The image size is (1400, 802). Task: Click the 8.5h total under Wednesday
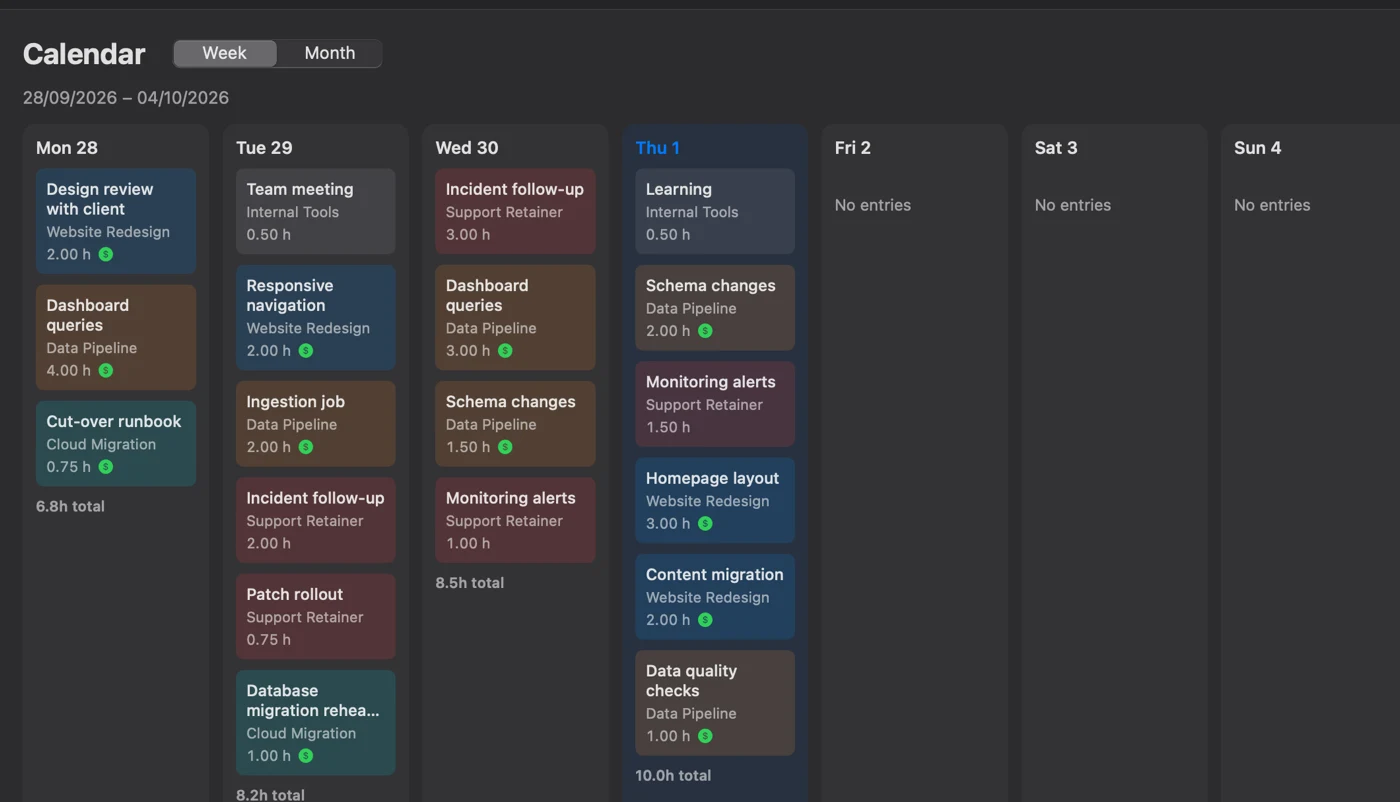(x=470, y=582)
